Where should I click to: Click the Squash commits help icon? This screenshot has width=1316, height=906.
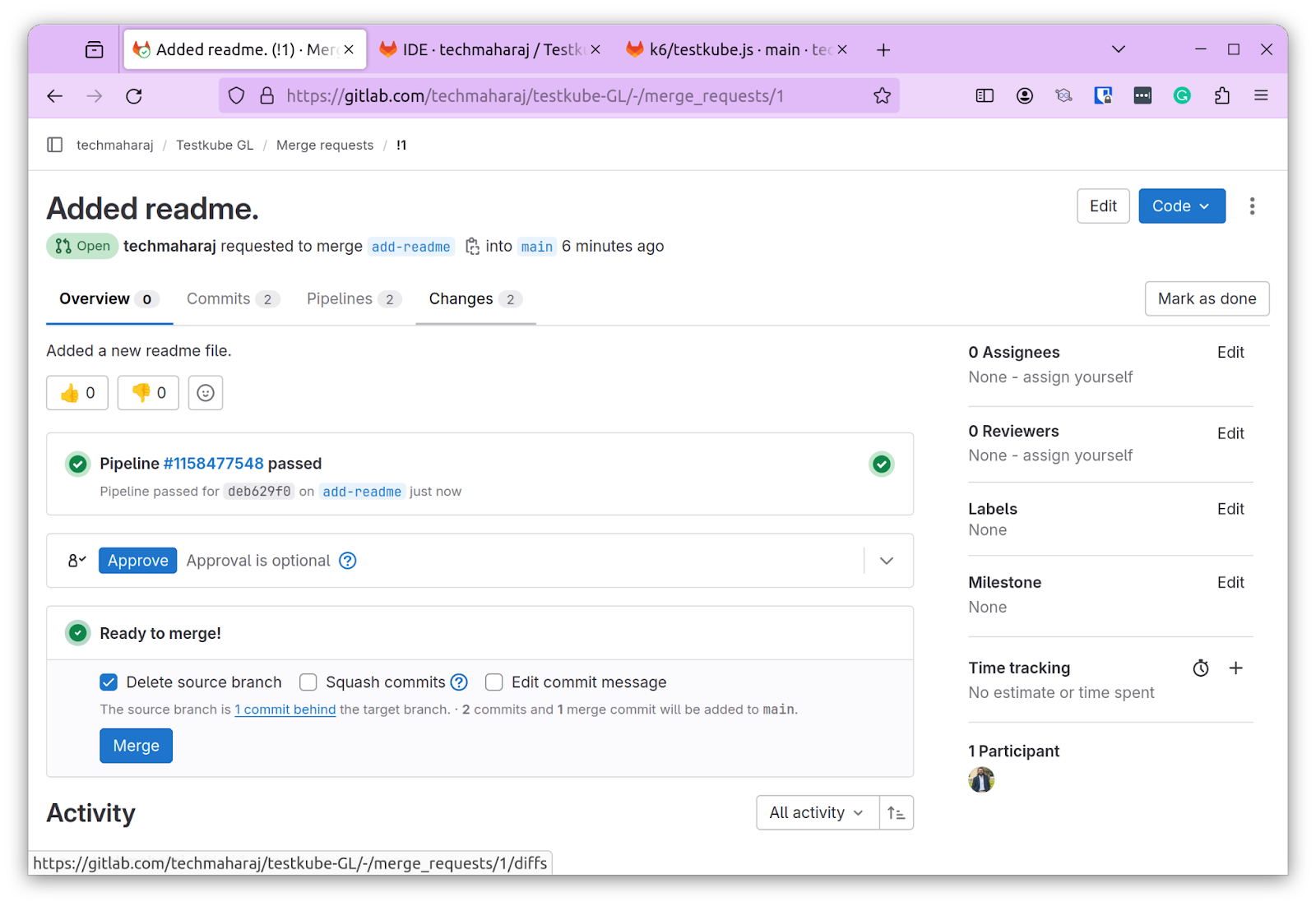pos(460,682)
